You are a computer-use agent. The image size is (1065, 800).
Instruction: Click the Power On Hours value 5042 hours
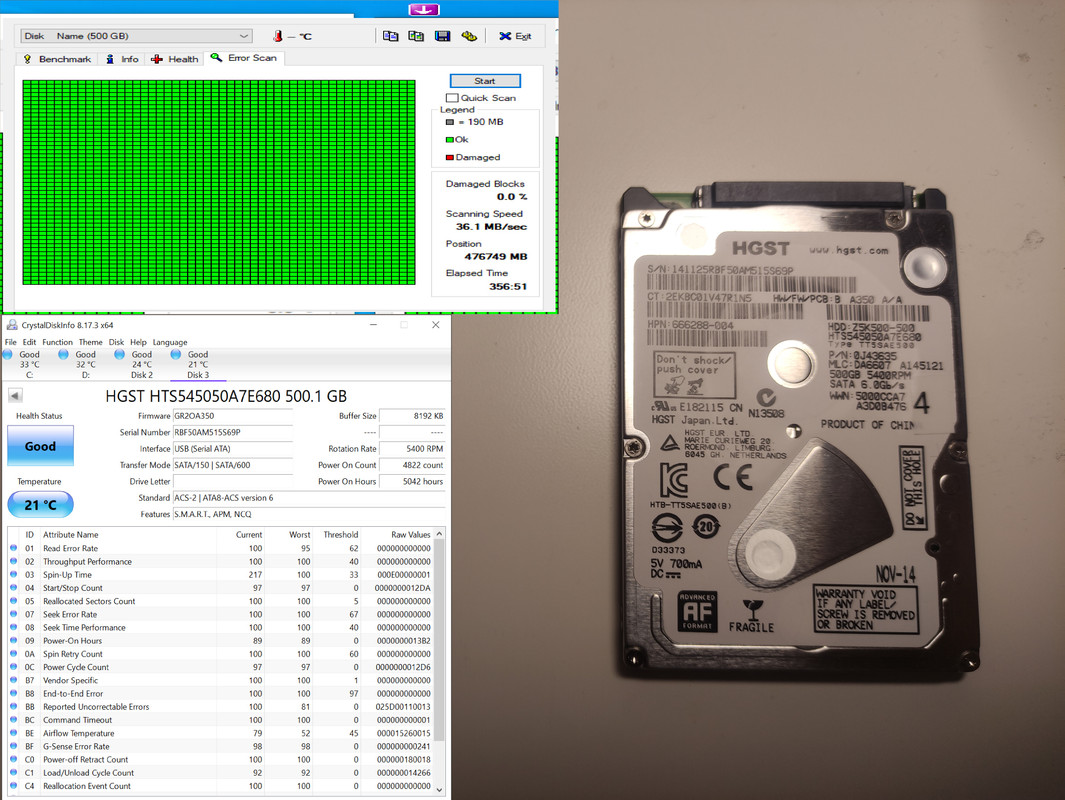pyautogui.click(x=412, y=481)
